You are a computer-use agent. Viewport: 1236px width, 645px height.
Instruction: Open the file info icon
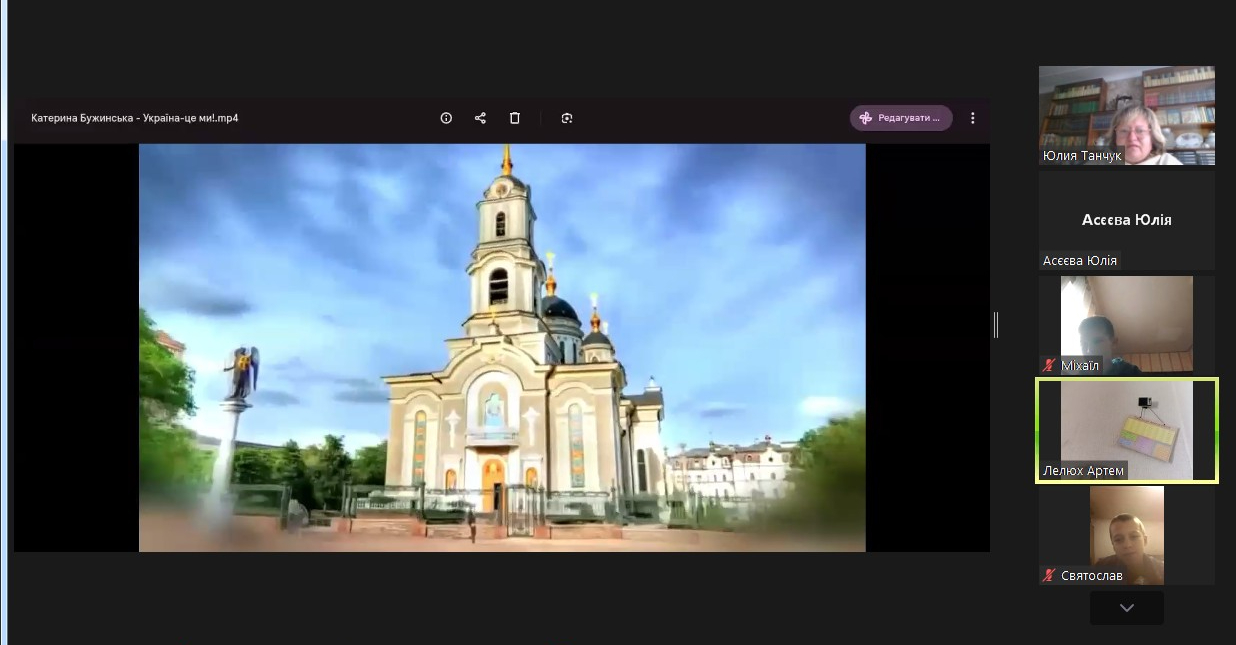click(446, 118)
